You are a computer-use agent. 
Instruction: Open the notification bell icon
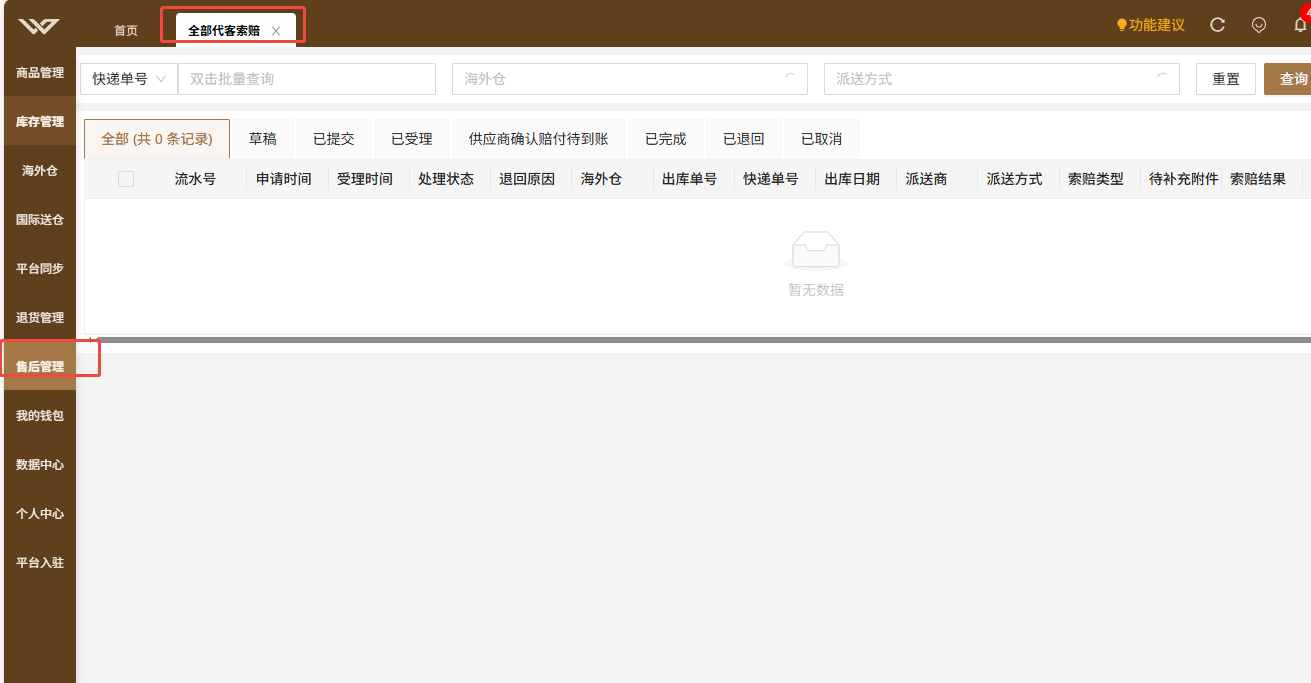(x=1300, y=25)
